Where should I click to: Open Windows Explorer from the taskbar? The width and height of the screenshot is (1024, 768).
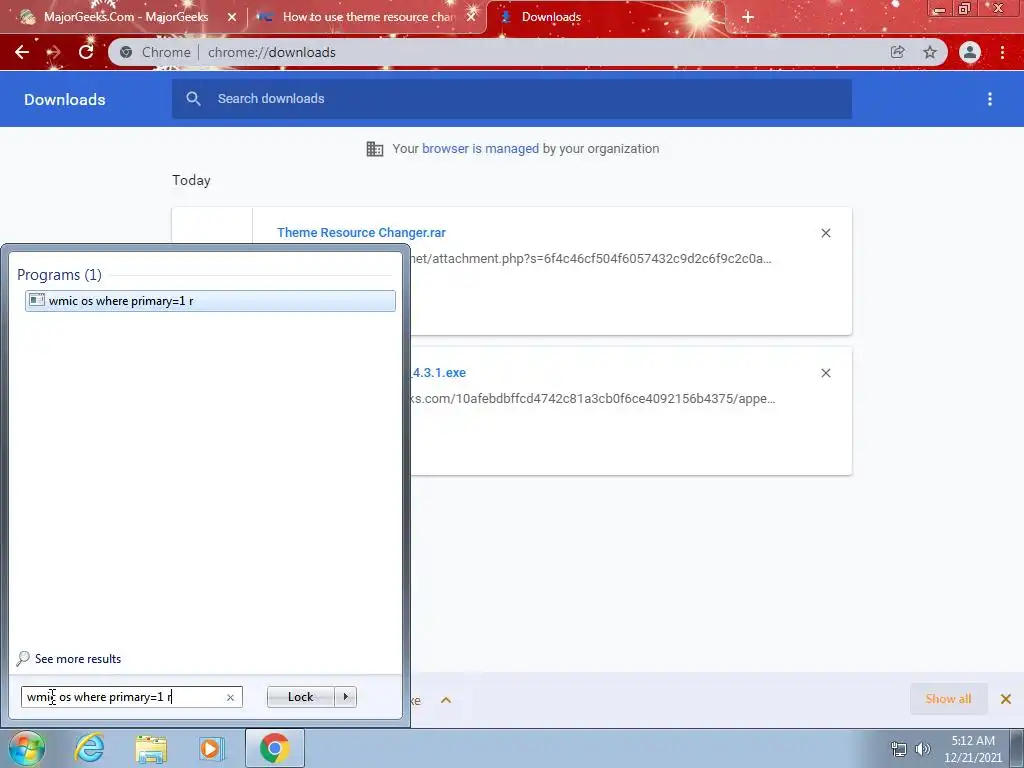[151, 749]
